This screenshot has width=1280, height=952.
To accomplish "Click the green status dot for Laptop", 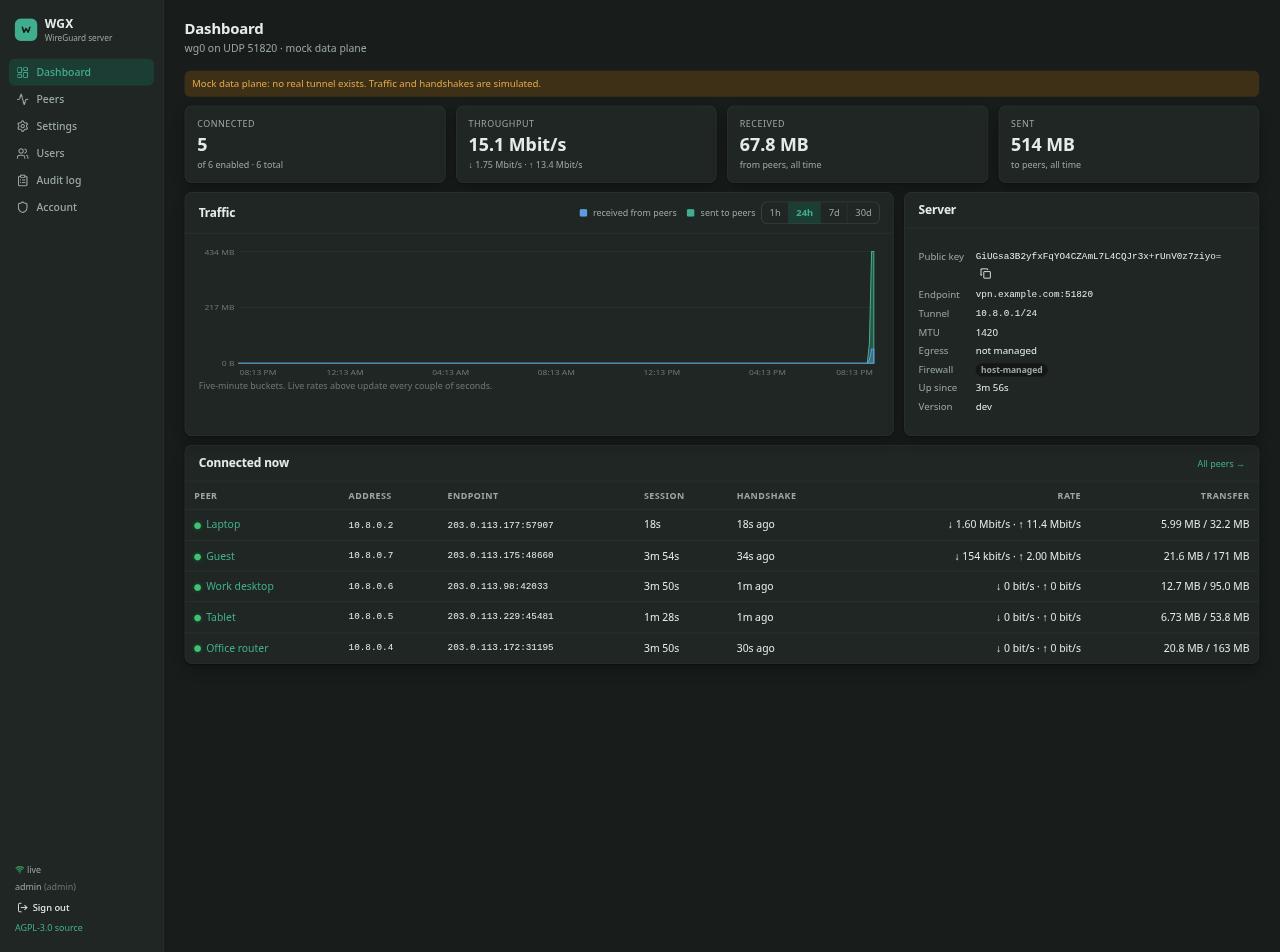I will point(198,525).
